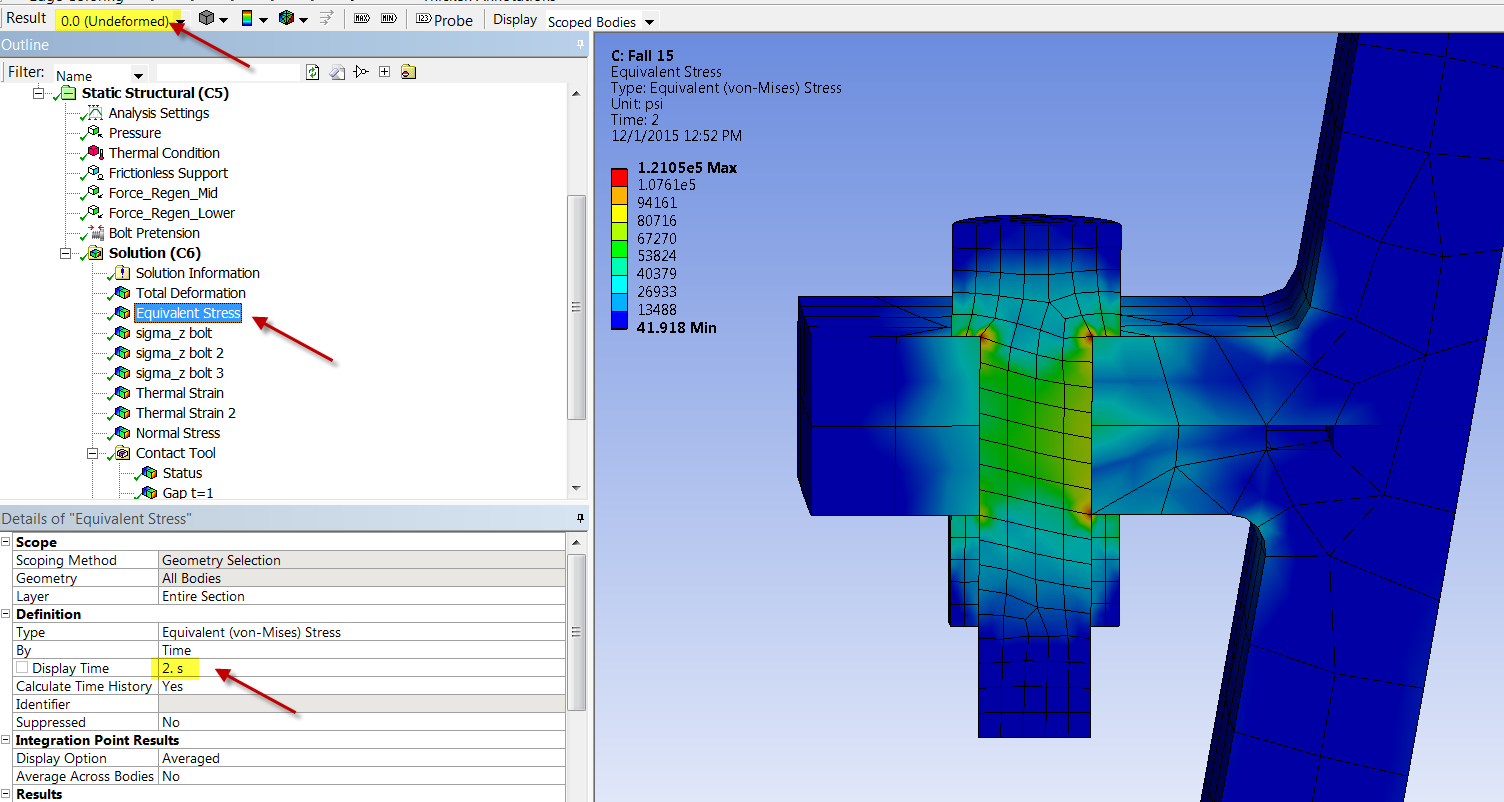
Task: Click the expand-all plus icon in Outline
Action: (384, 72)
